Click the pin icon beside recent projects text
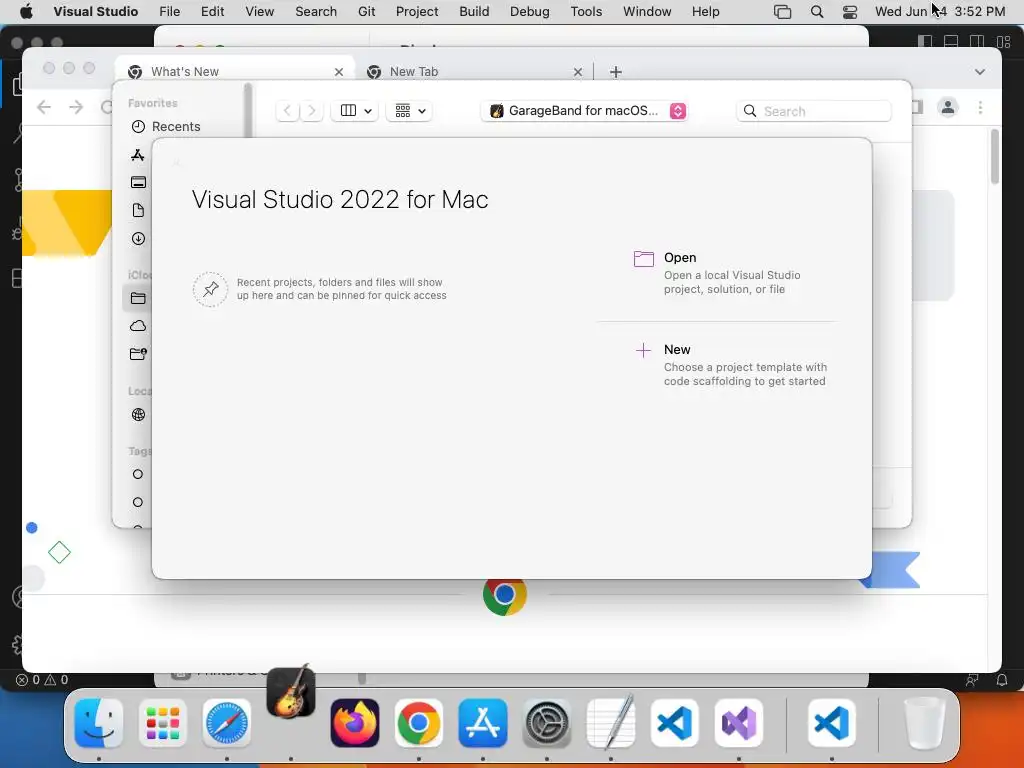The height and width of the screenshot is (768, 1024). tap(210, 289)
